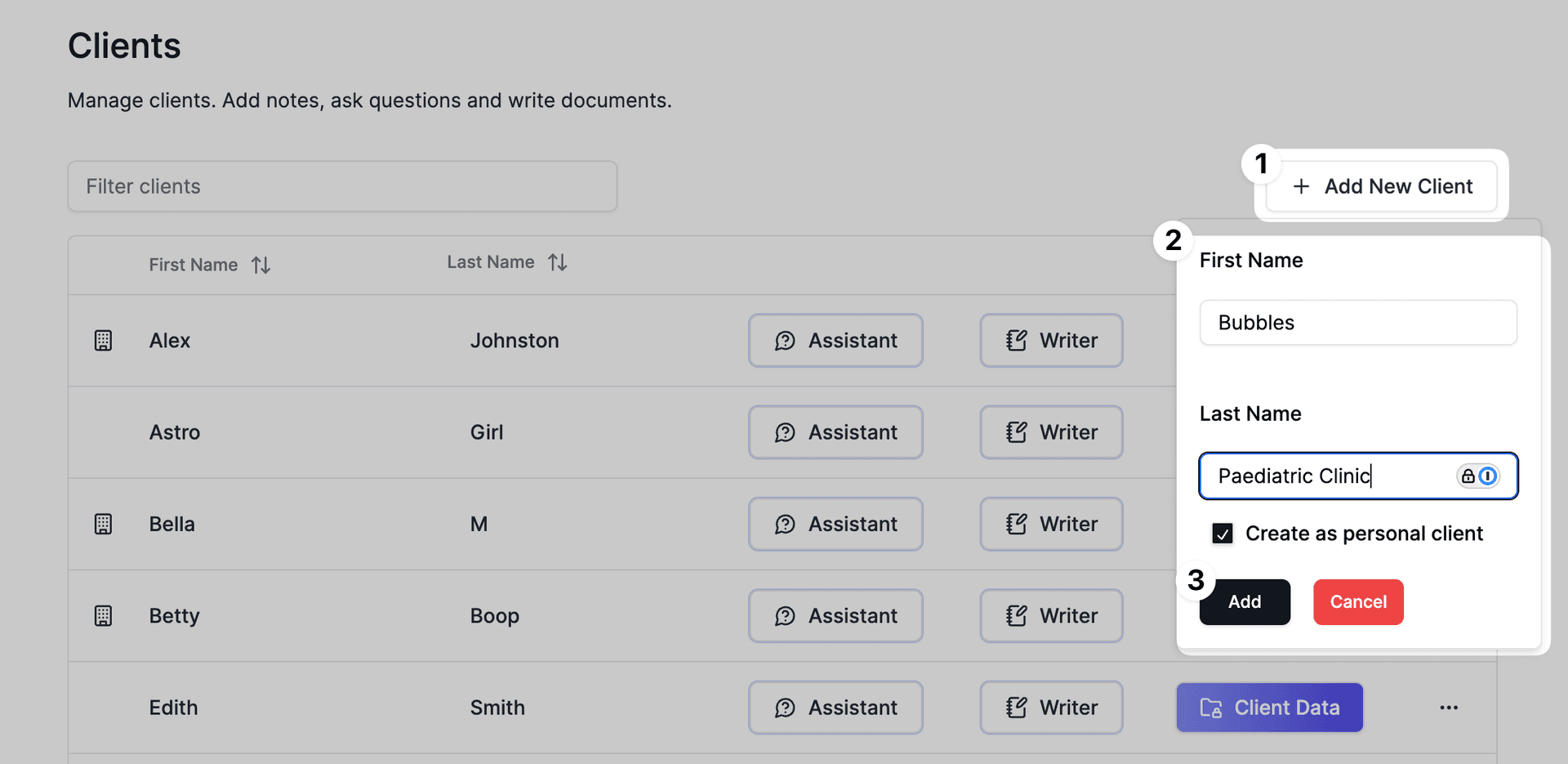Open Writer for Astro Girl

pyautogui.click(x=1051, y=432)
